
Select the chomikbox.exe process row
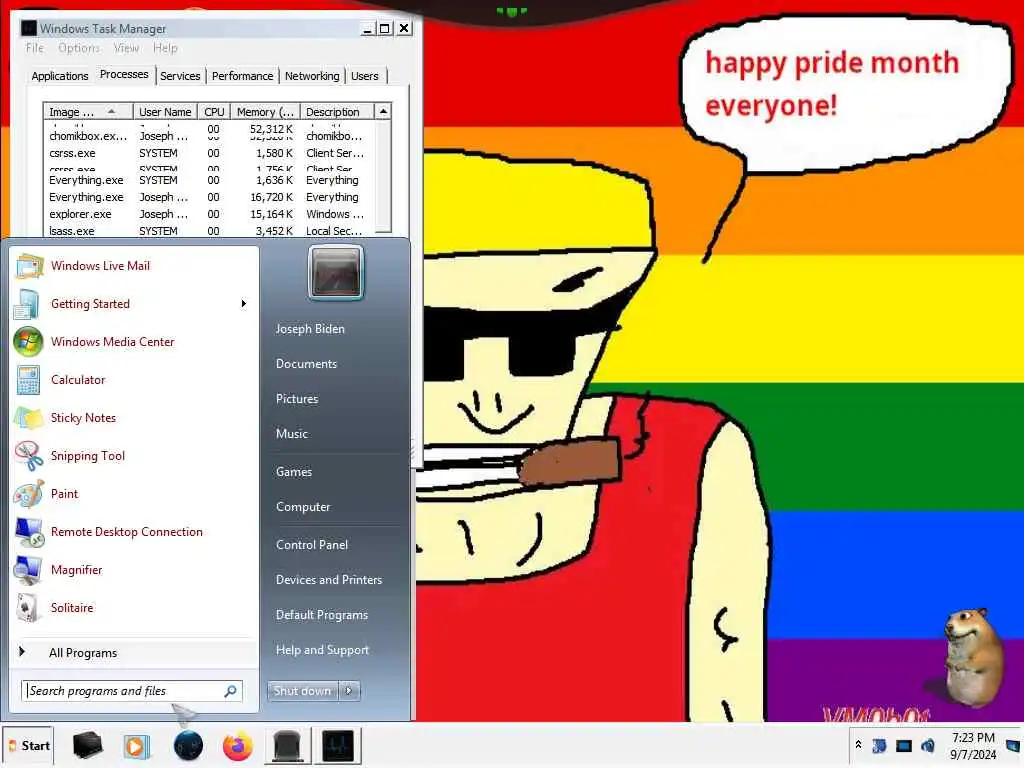pos(209,136)
